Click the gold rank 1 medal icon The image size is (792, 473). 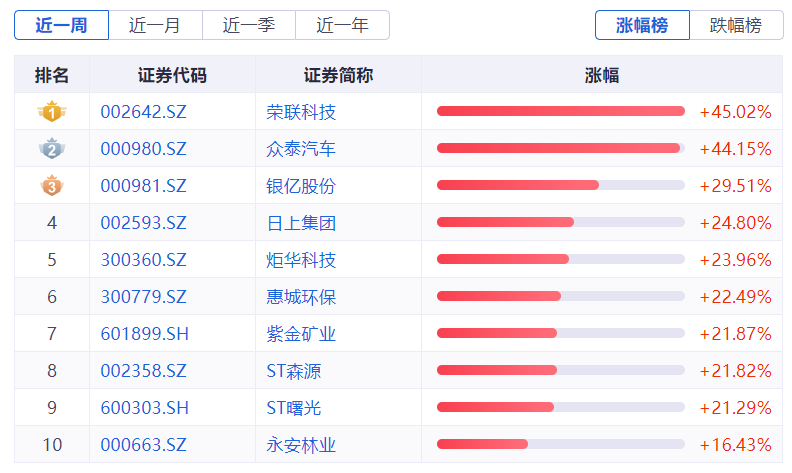pyautogui.click(x=52, y=111)
